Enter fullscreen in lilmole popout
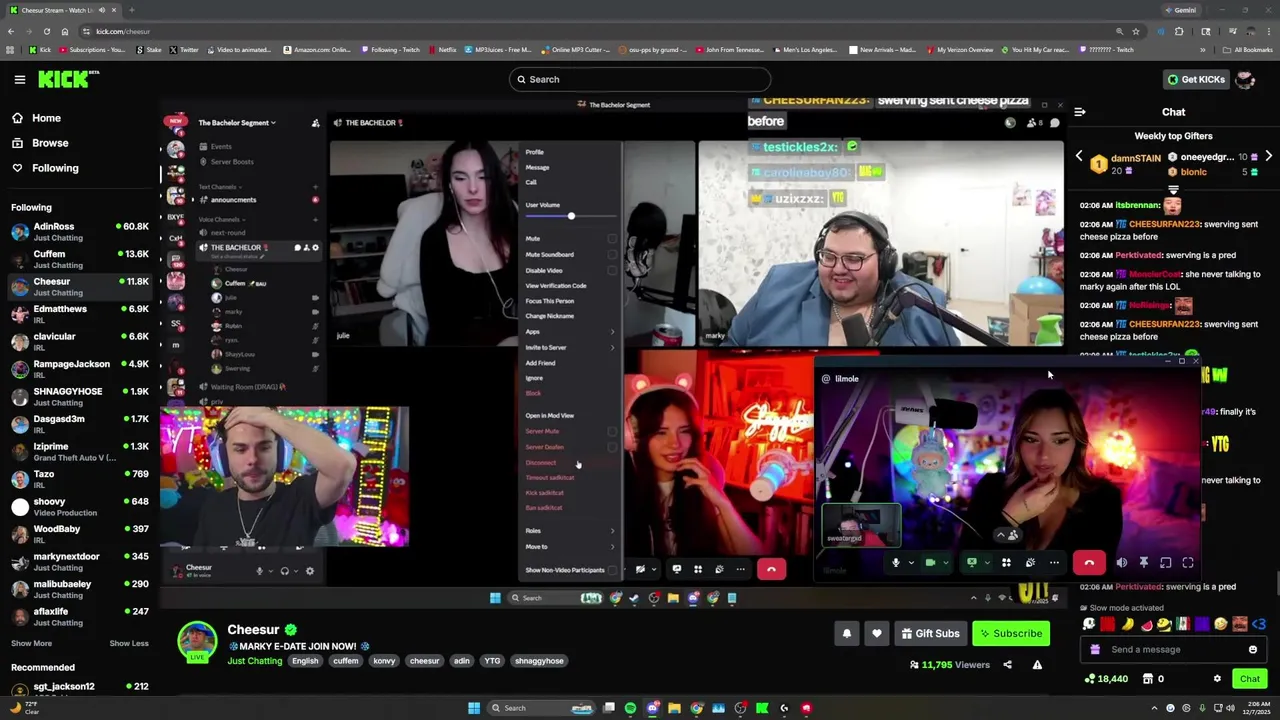This screenshot has width=1280, height=720. (1188, 563)
